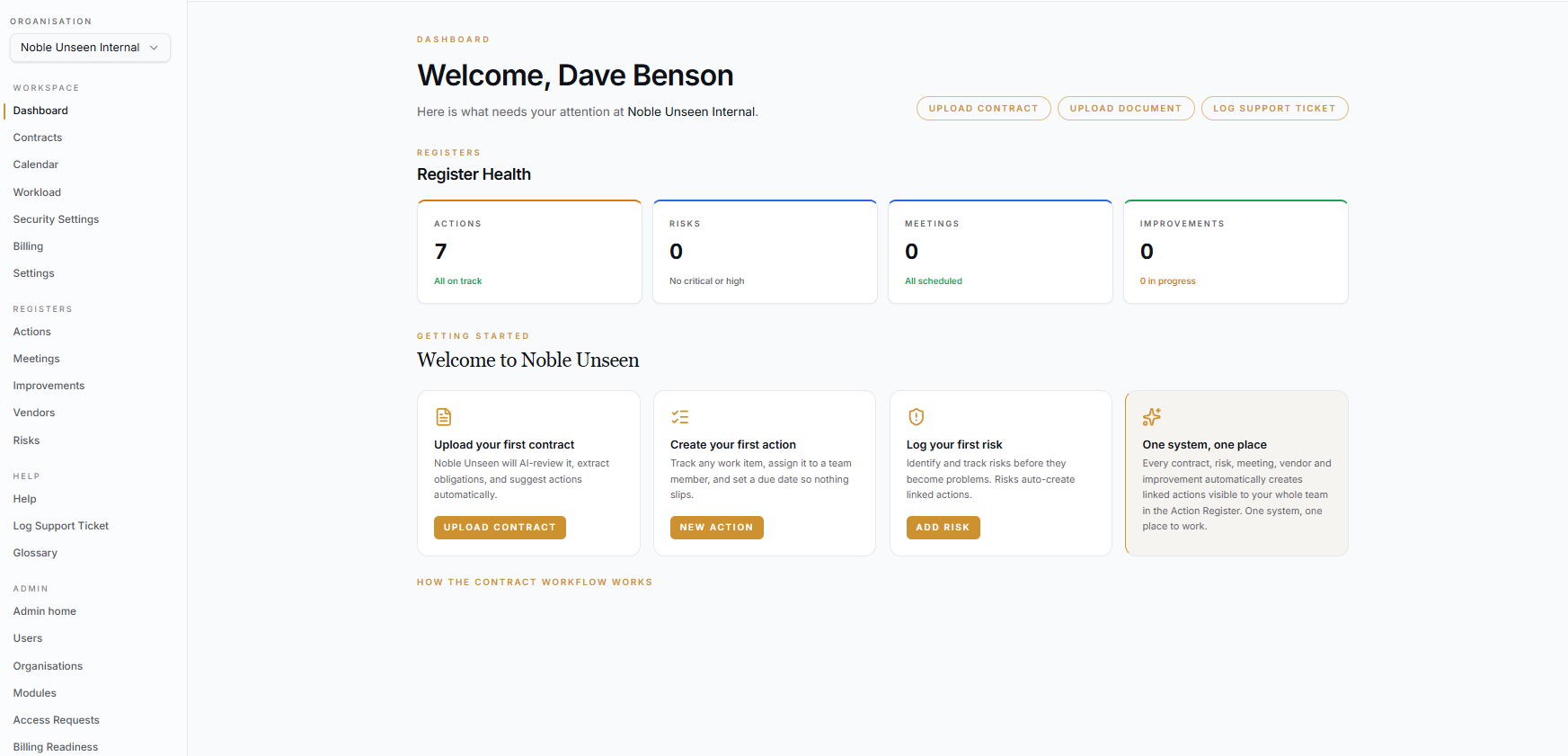Open the Noble Unseen Internal organisation dropdown
The image size is (1568, 756).
[90, 48]
